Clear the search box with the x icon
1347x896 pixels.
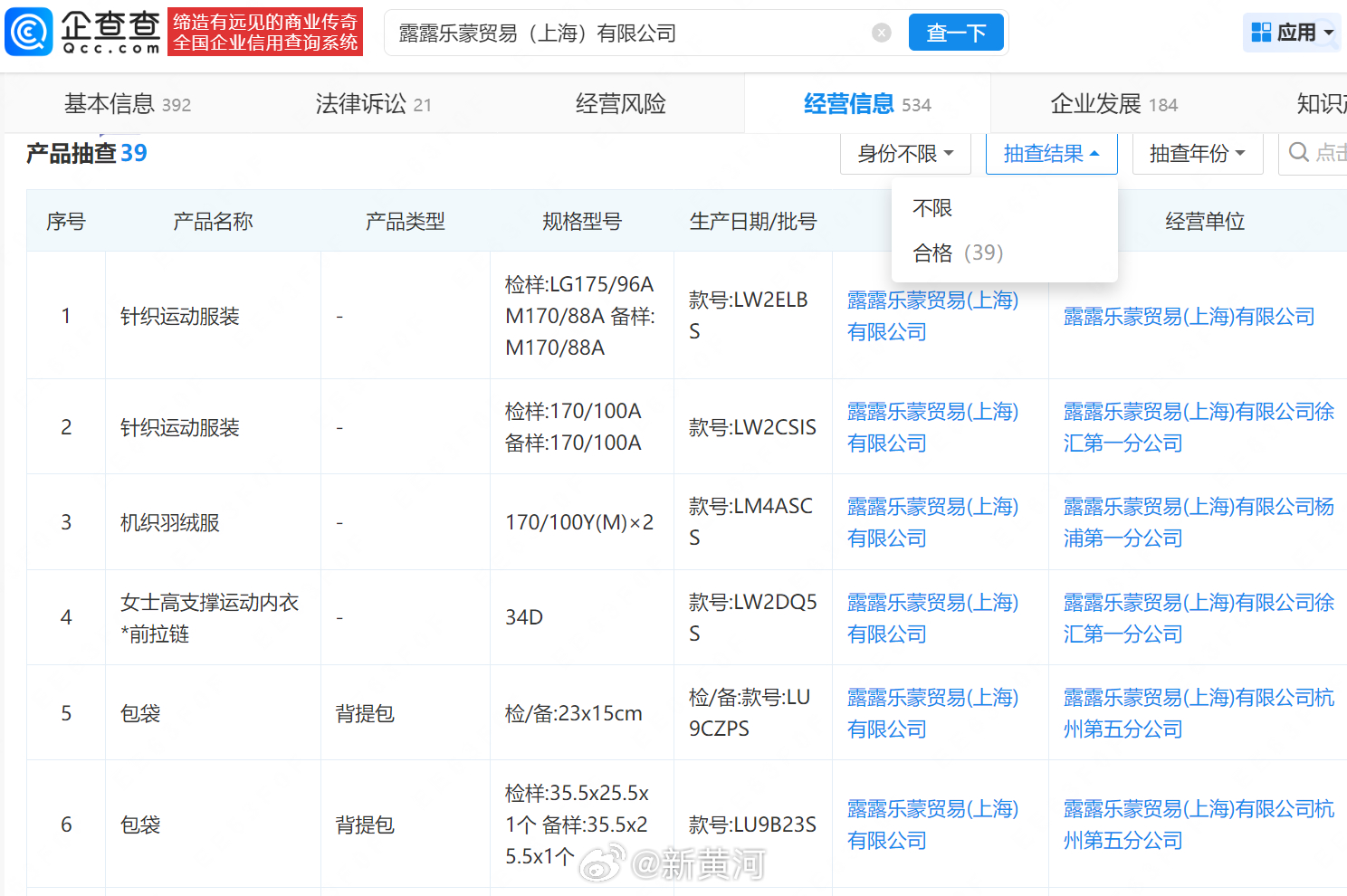tap(881, 33)
